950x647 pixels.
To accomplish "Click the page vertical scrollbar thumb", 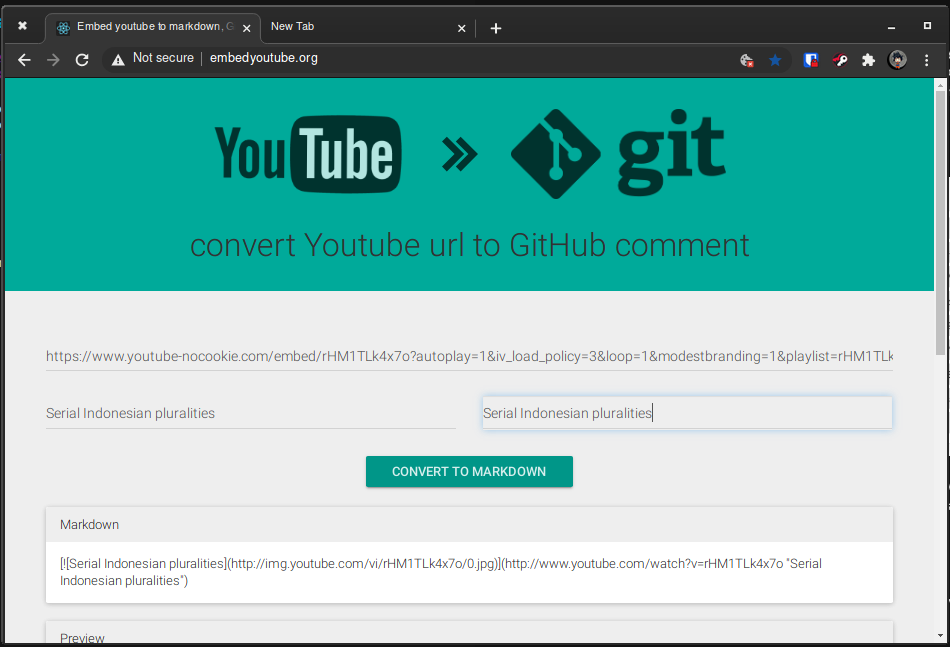I will (940, 223).
